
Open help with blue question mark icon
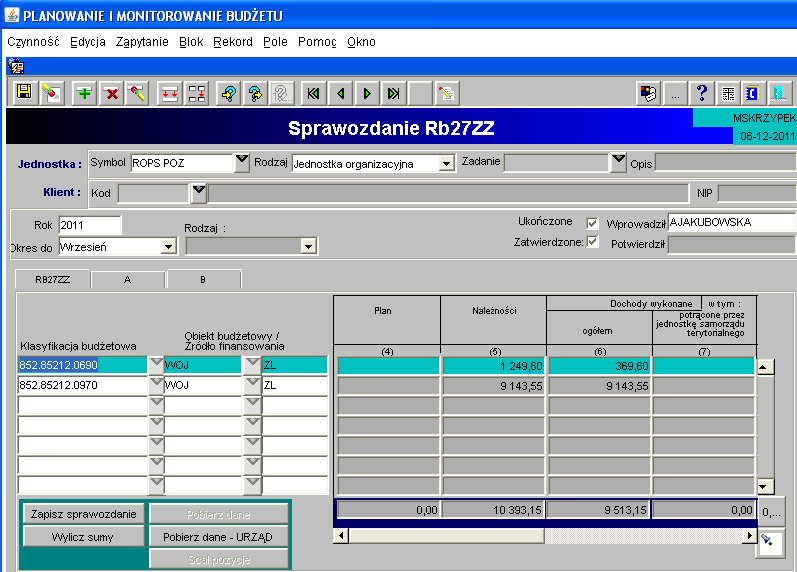(x=701, y=93)
